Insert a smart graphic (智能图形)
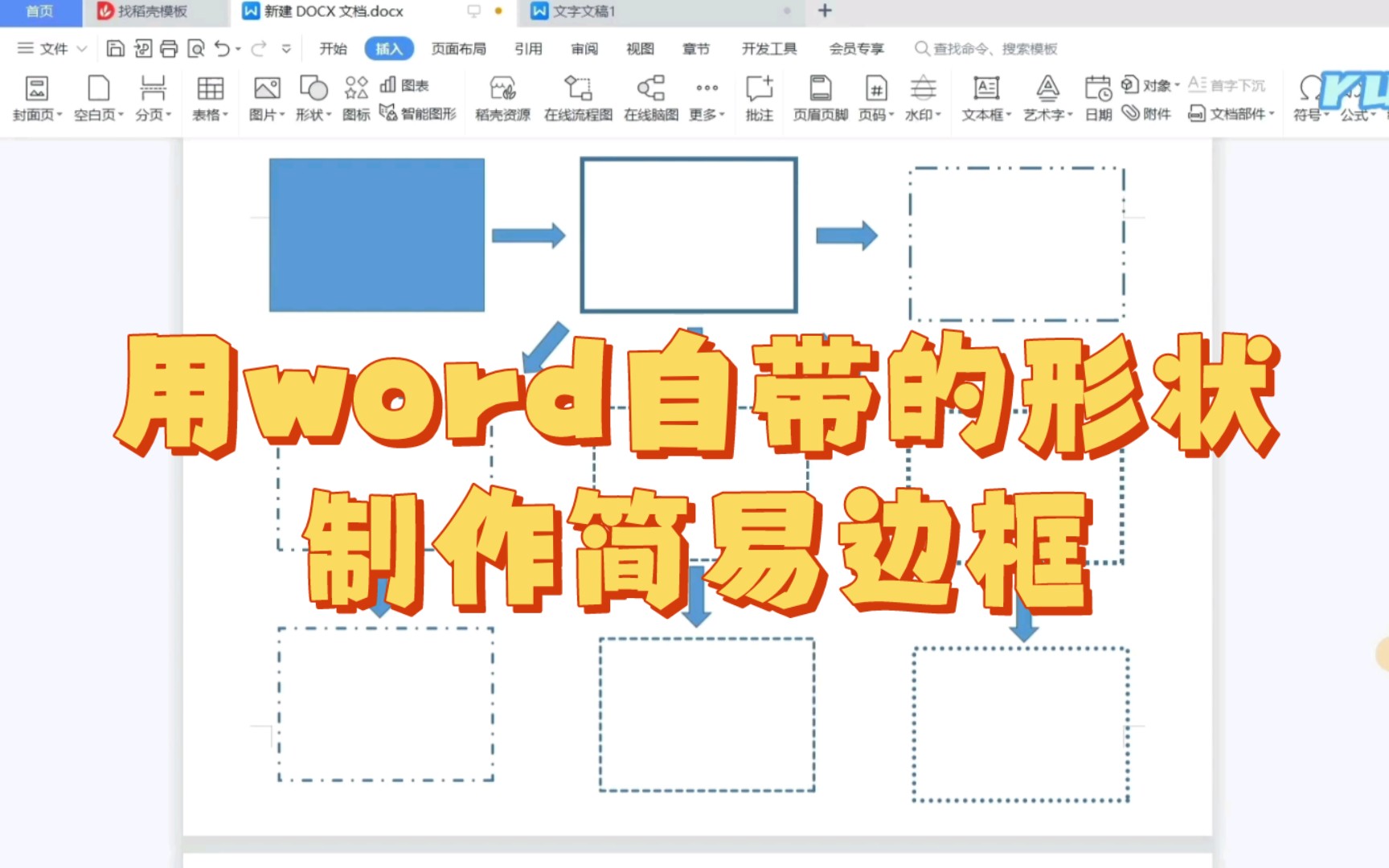The height and width of the screenshot is (868, 1389). [418, 113]
